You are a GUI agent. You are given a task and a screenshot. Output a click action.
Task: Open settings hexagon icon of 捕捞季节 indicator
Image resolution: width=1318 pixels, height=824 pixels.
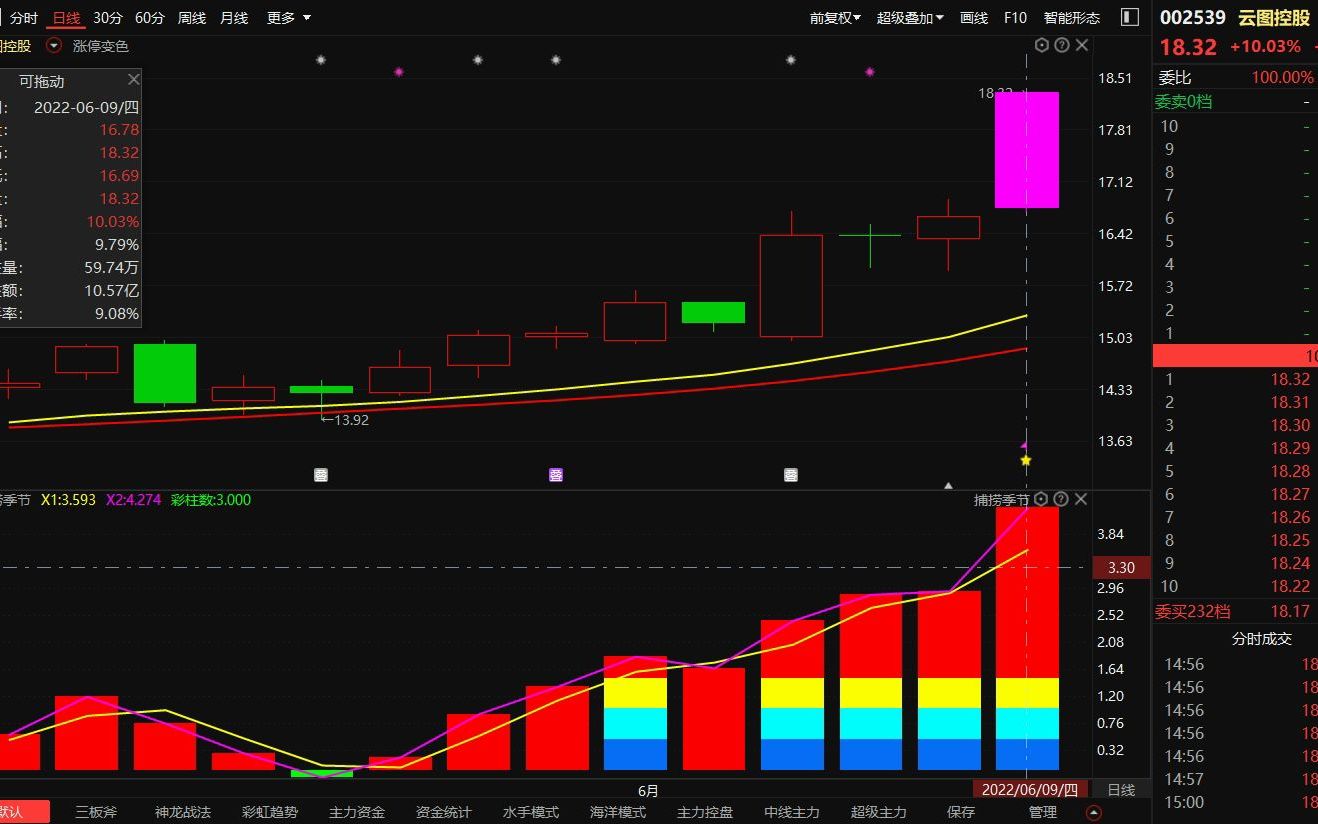pyautogui.click(x=1042, y=499)
